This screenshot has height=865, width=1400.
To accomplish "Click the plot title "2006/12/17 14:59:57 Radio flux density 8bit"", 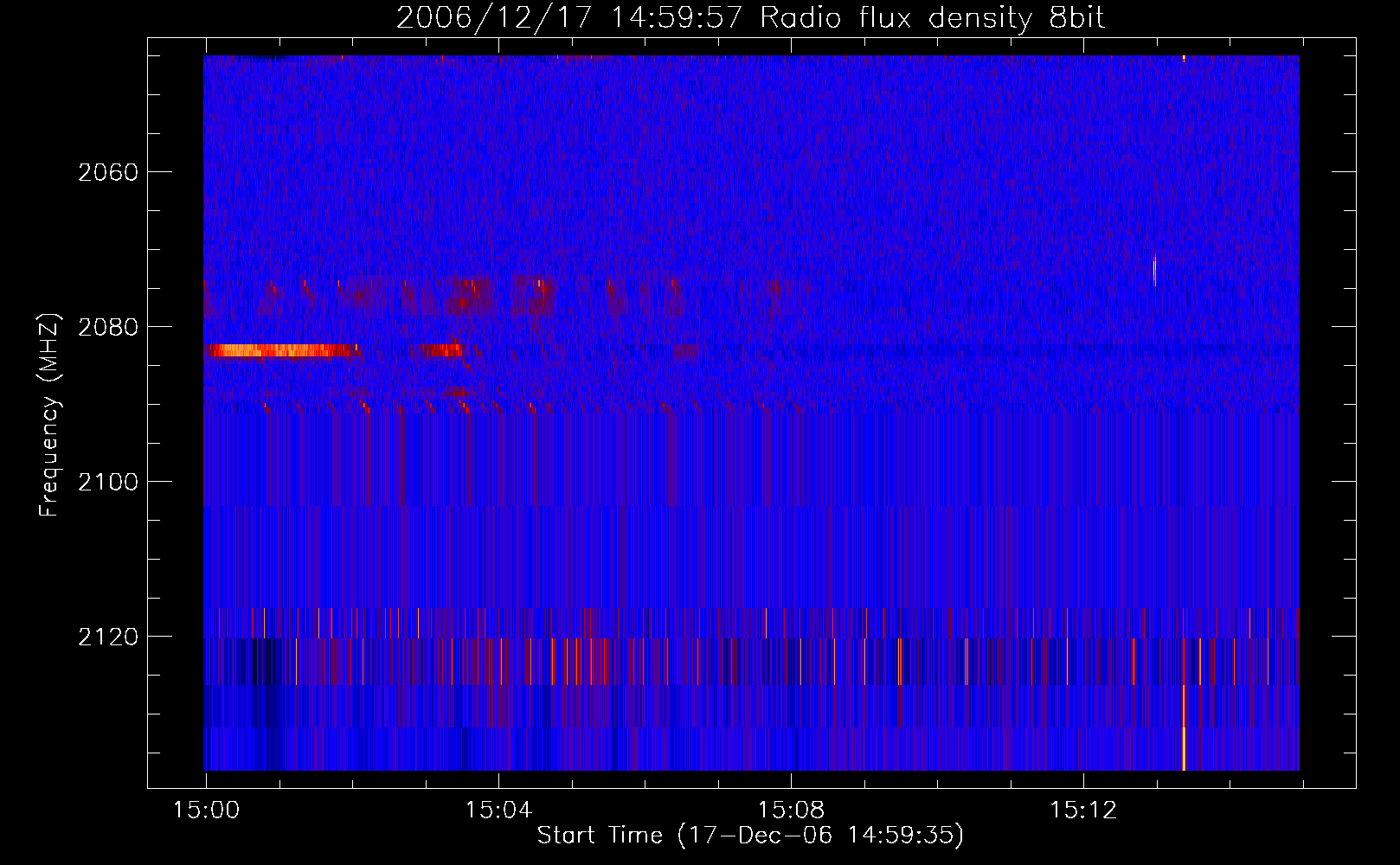I will click(750, 17).
